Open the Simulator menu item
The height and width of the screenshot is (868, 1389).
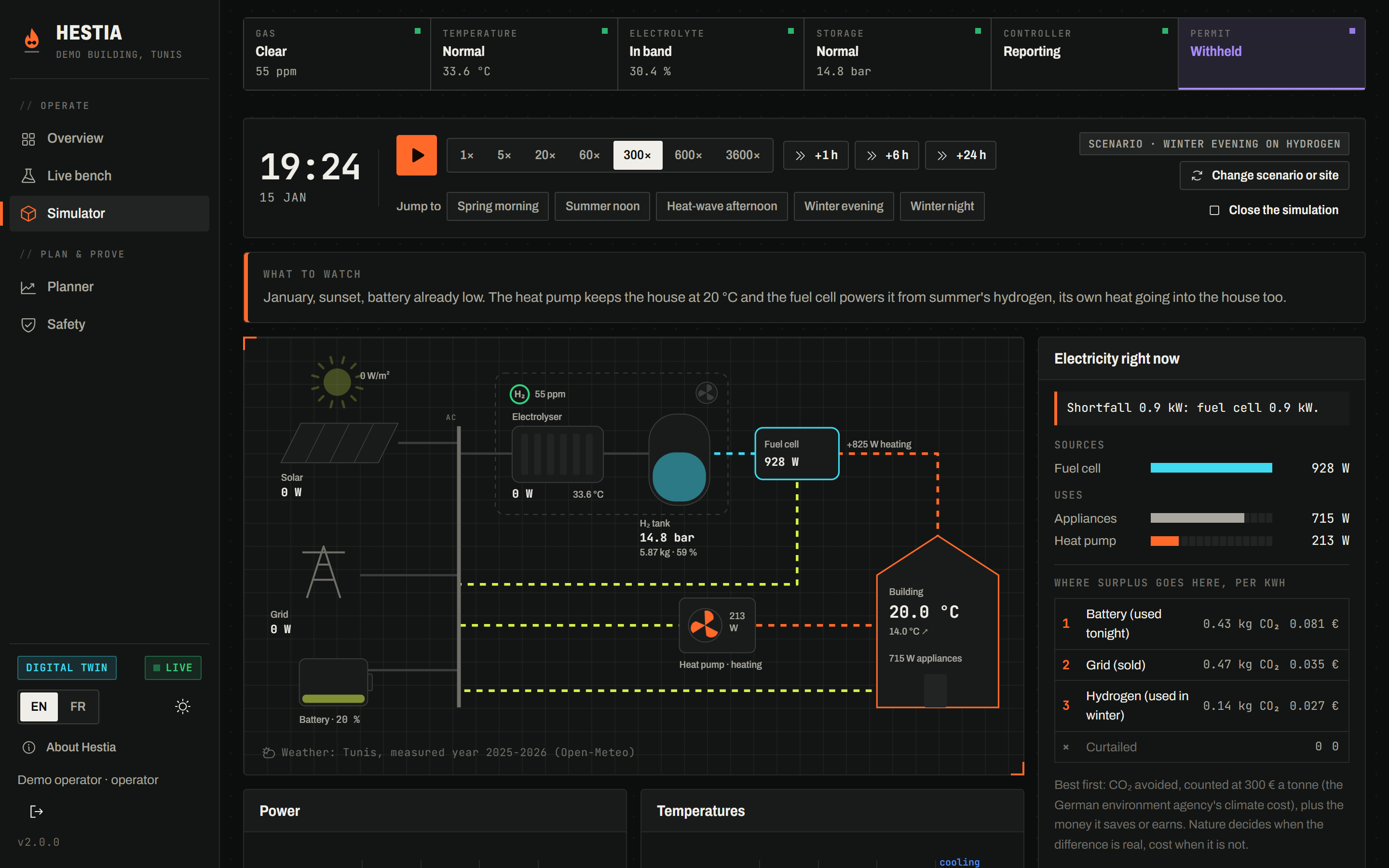(x=109, y=214)
